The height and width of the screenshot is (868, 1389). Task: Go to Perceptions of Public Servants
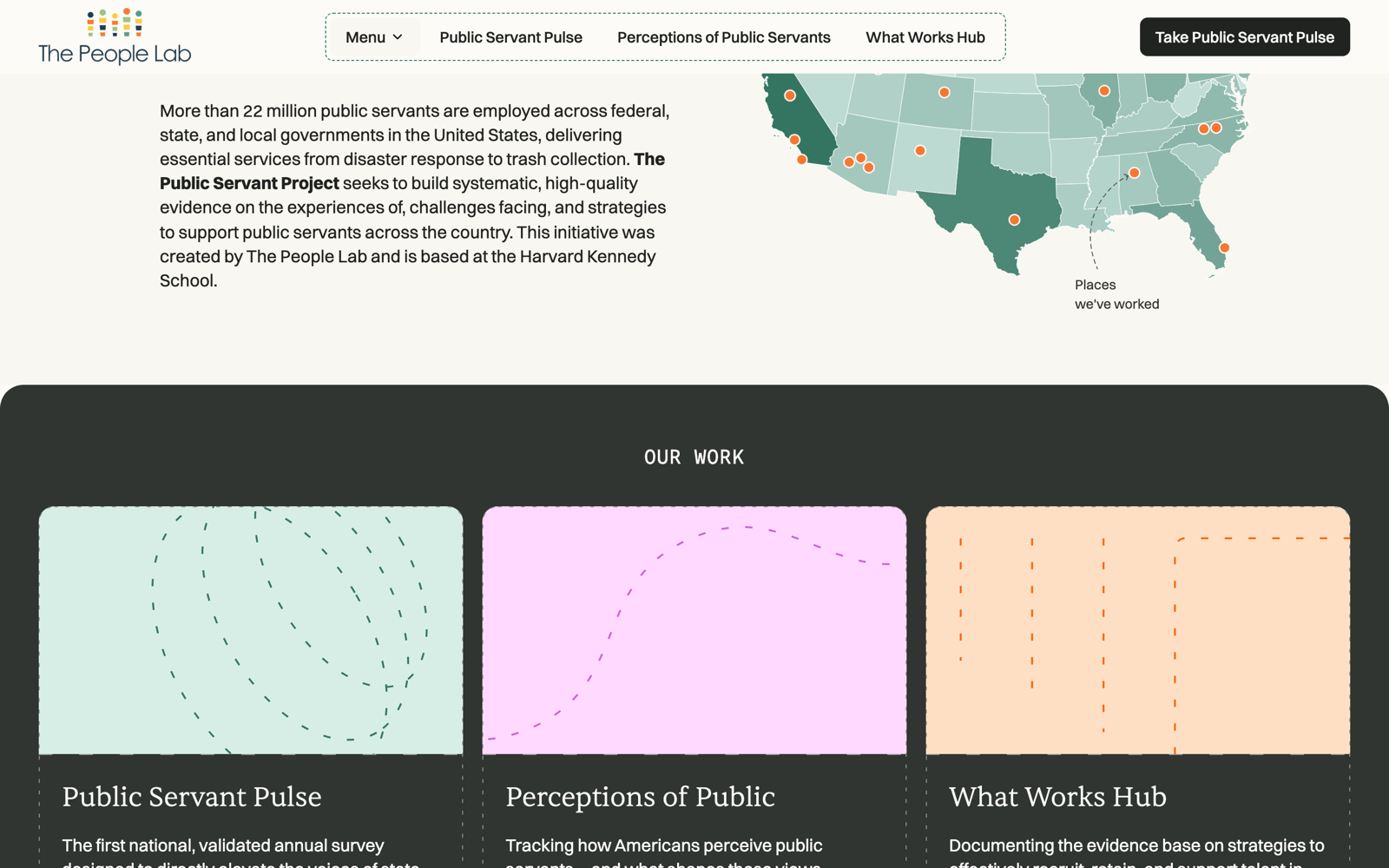[x=724, y=37]
